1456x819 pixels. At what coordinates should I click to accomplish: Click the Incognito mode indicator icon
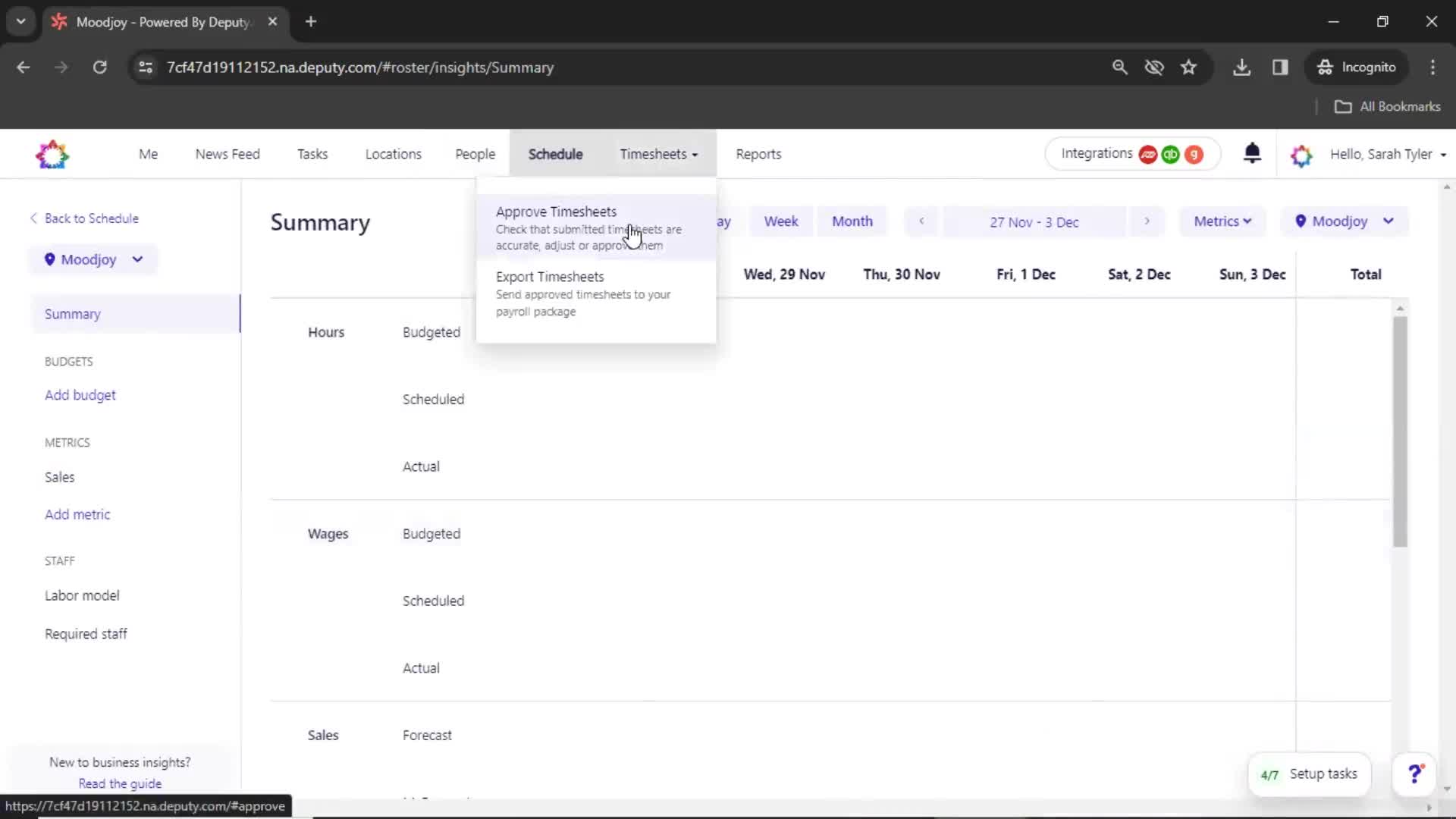1325,67
